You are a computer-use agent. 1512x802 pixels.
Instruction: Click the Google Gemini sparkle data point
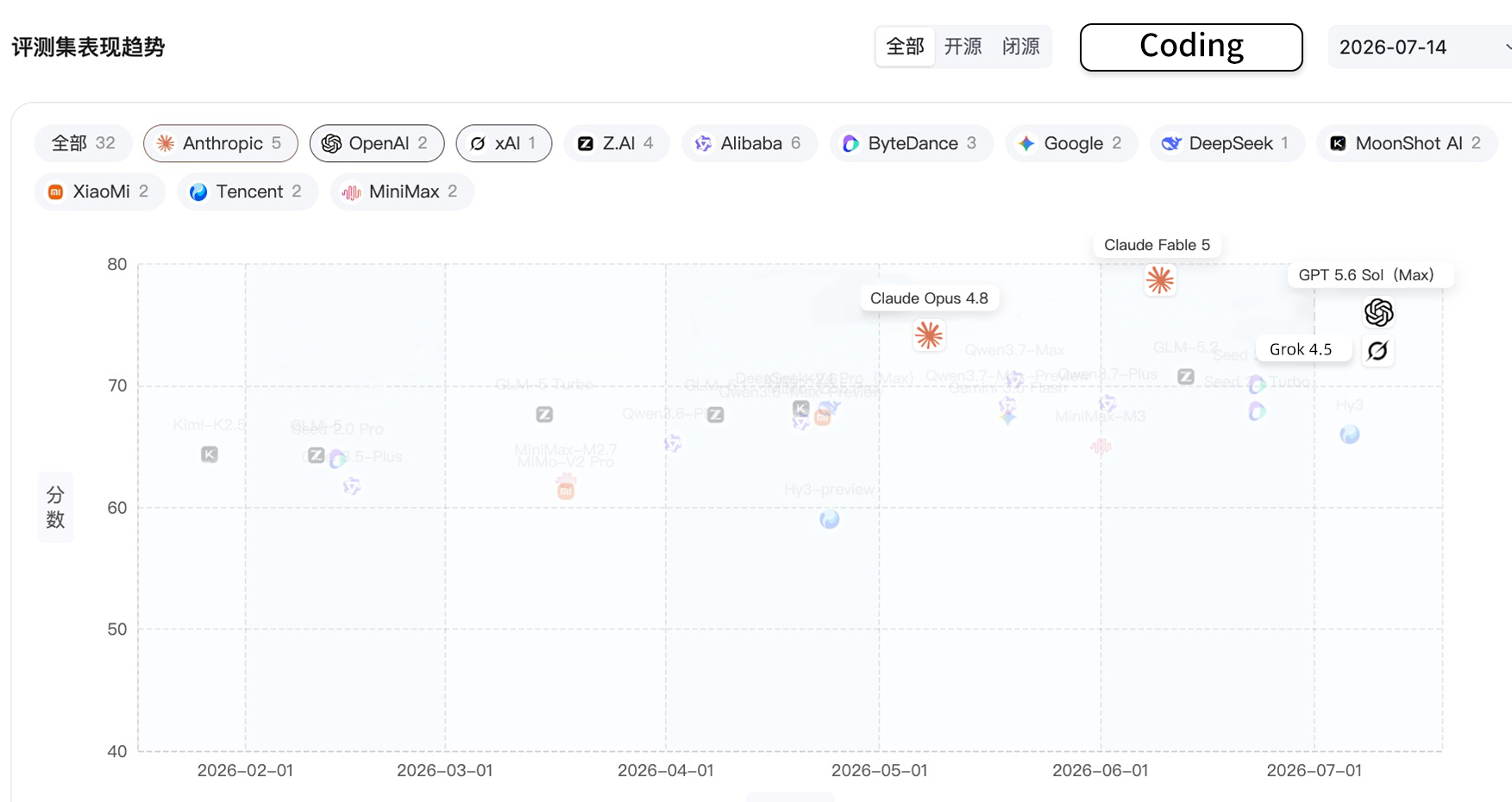point(1007,417)
